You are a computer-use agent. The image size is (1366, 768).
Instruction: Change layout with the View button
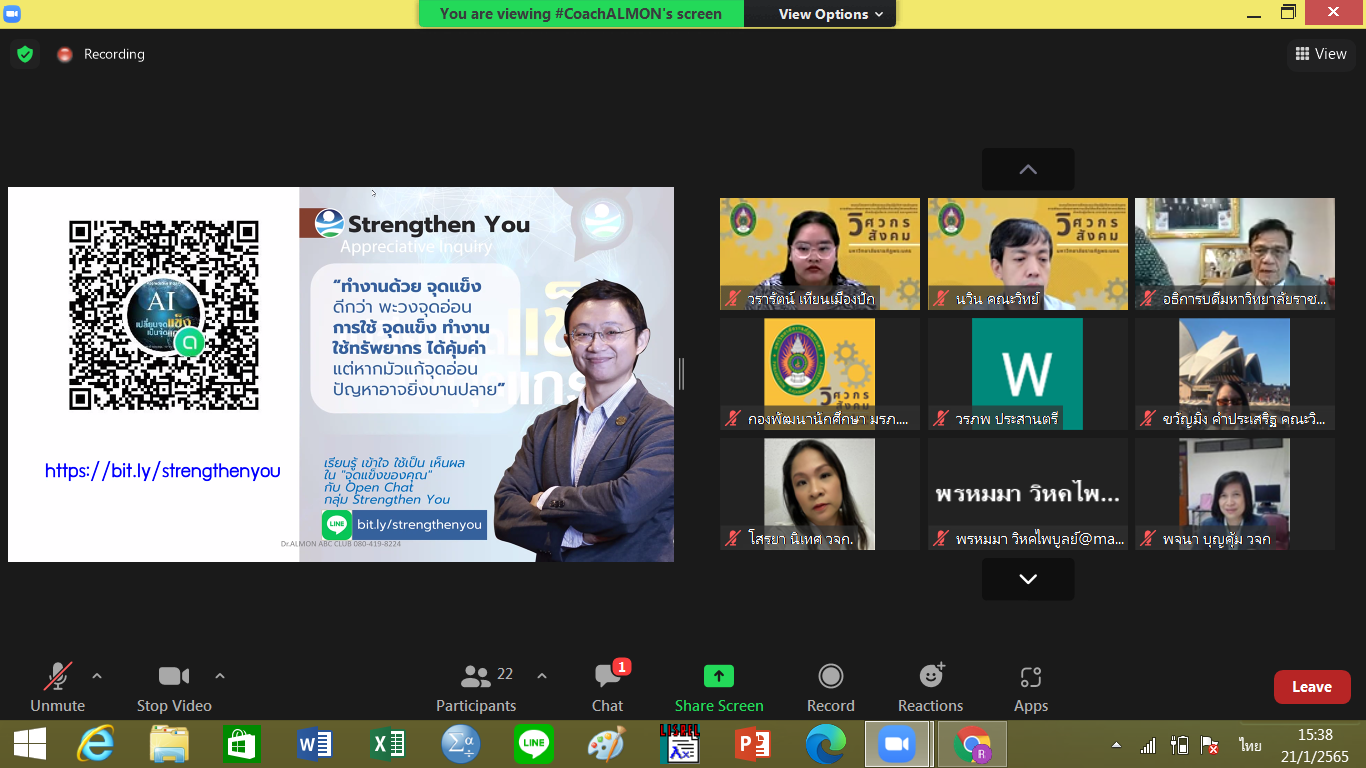coord(1321,54)
